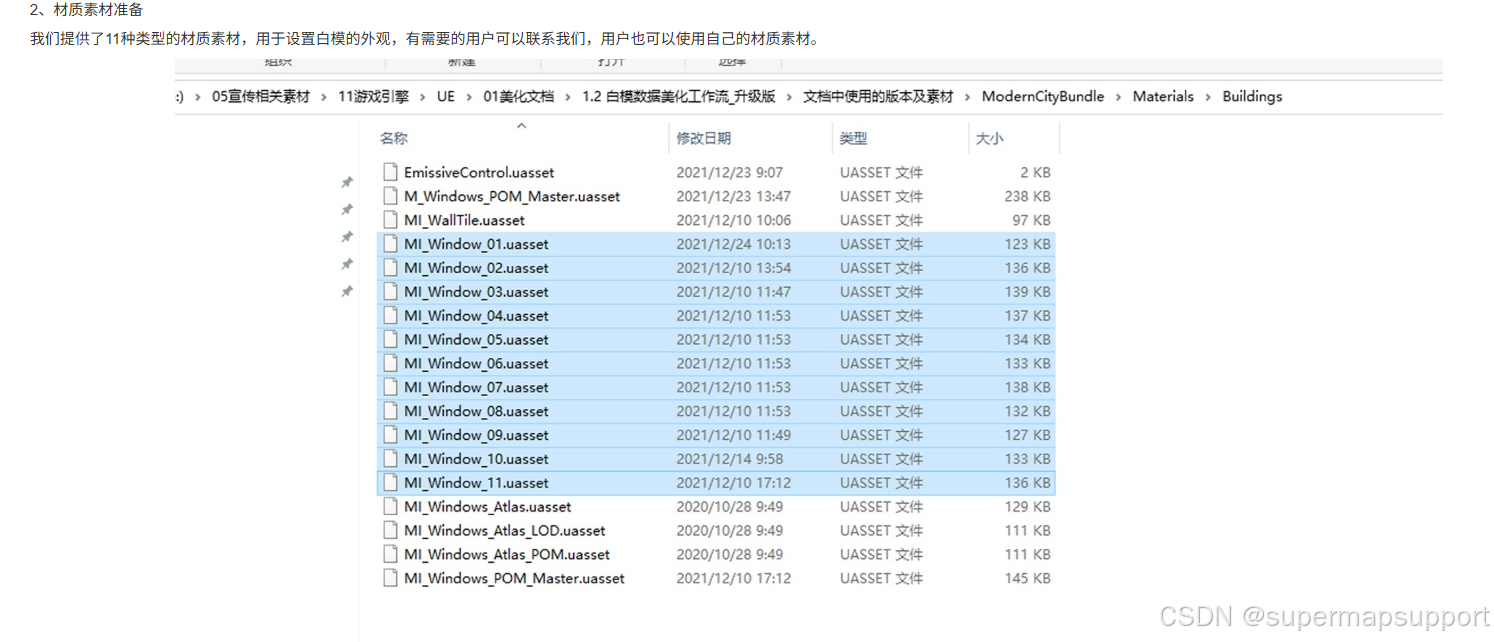Click the Buildings breadcrumb folder

(1252, 97)
